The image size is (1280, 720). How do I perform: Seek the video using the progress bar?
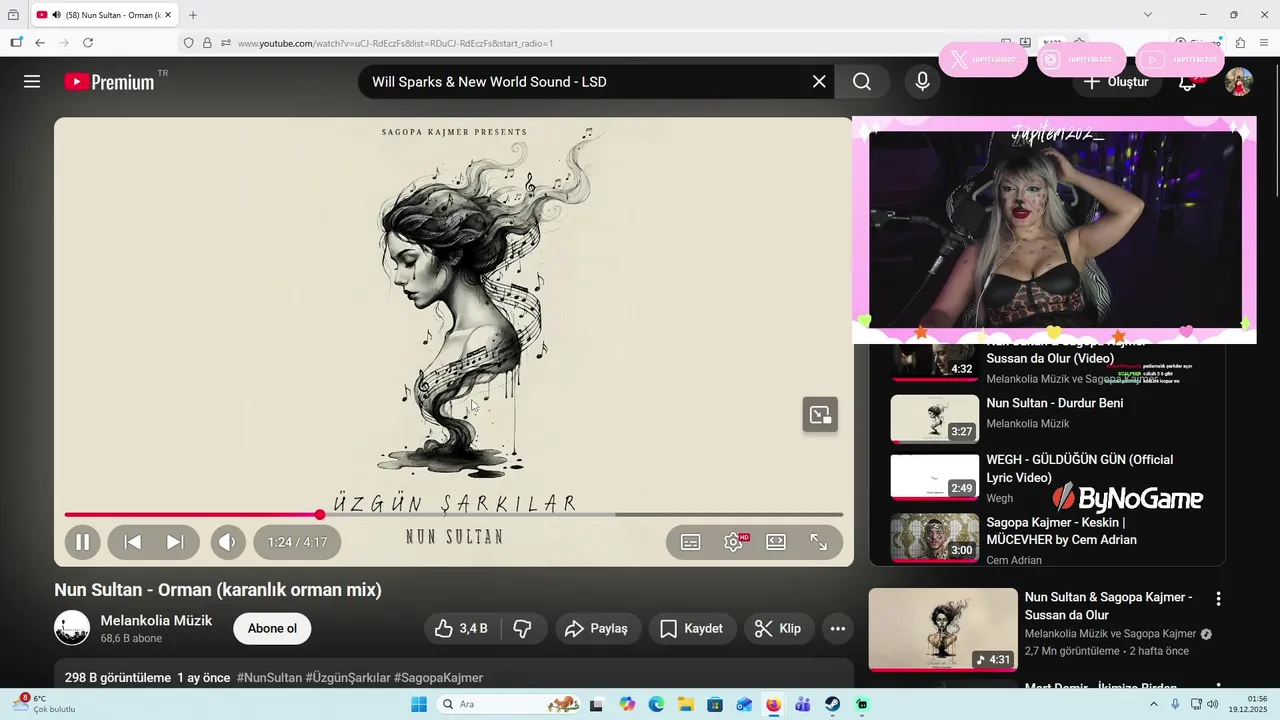pyautogui.click(x=454, y=515)
